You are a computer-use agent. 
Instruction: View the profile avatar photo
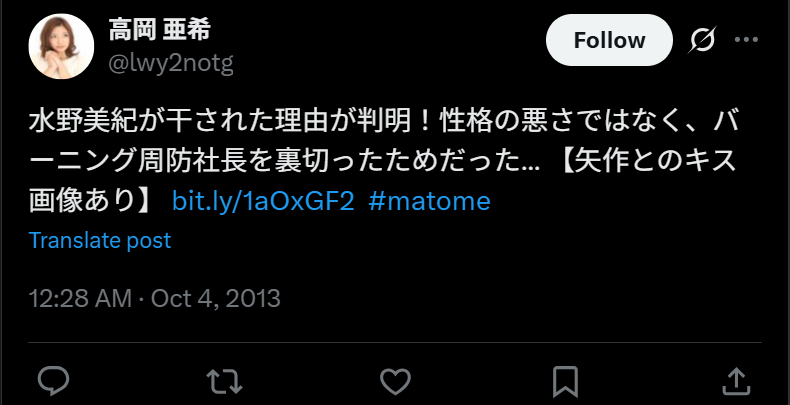pos(61,46)
